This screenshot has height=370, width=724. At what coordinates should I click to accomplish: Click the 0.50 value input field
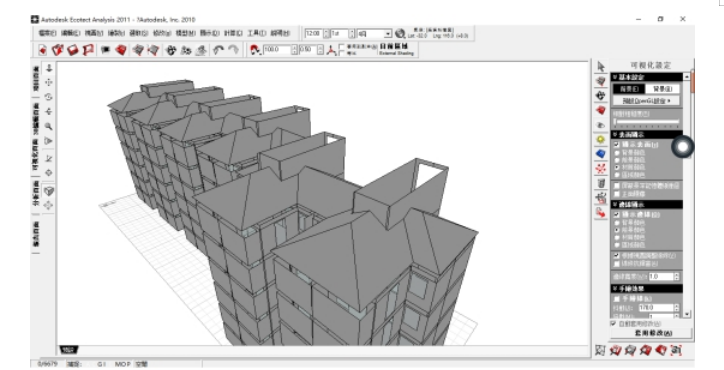click(x=308, y=50)
